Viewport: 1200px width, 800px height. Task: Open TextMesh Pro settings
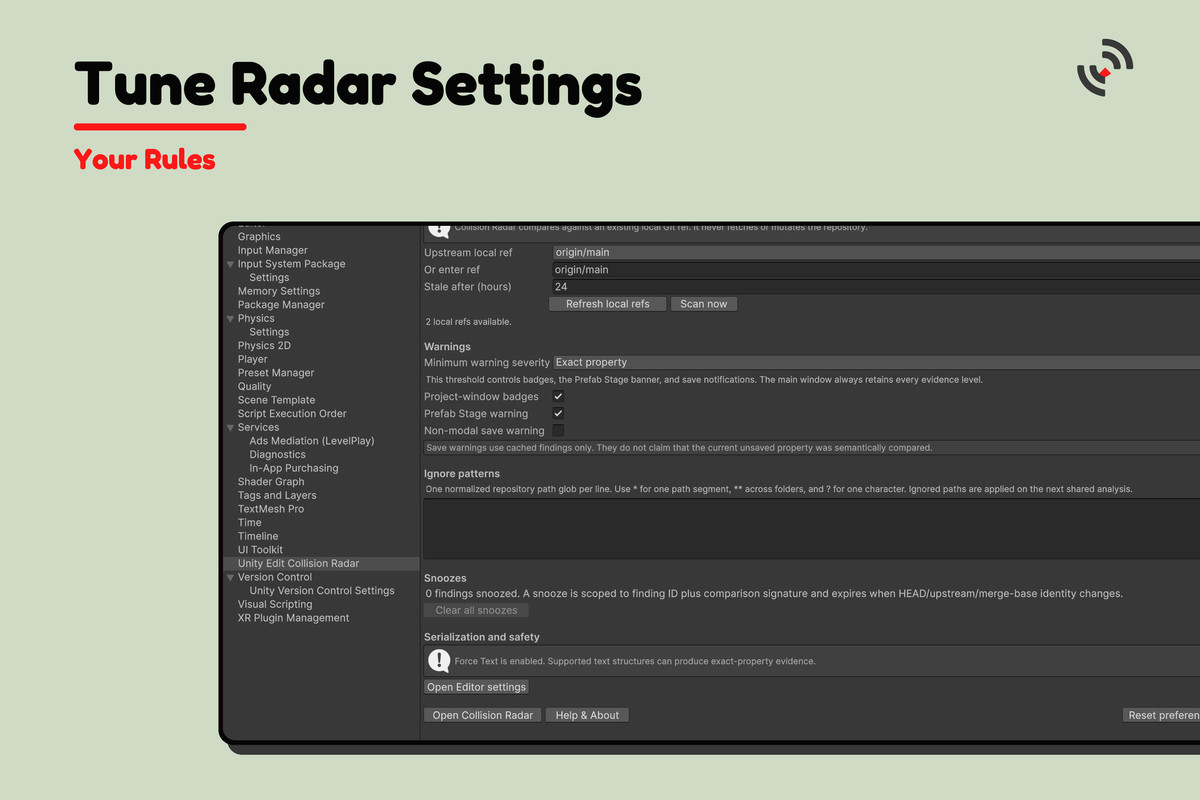pos(270,509)
